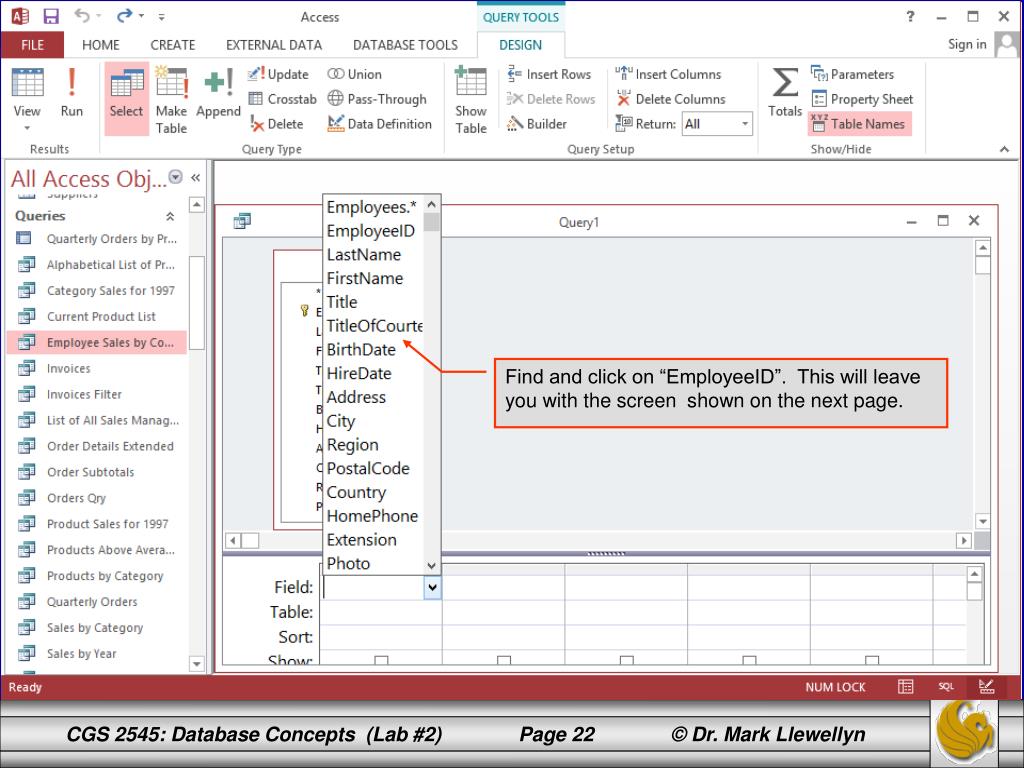1024x768 pixels.
Task: Choose the Union query type
Action: (355, 74)
